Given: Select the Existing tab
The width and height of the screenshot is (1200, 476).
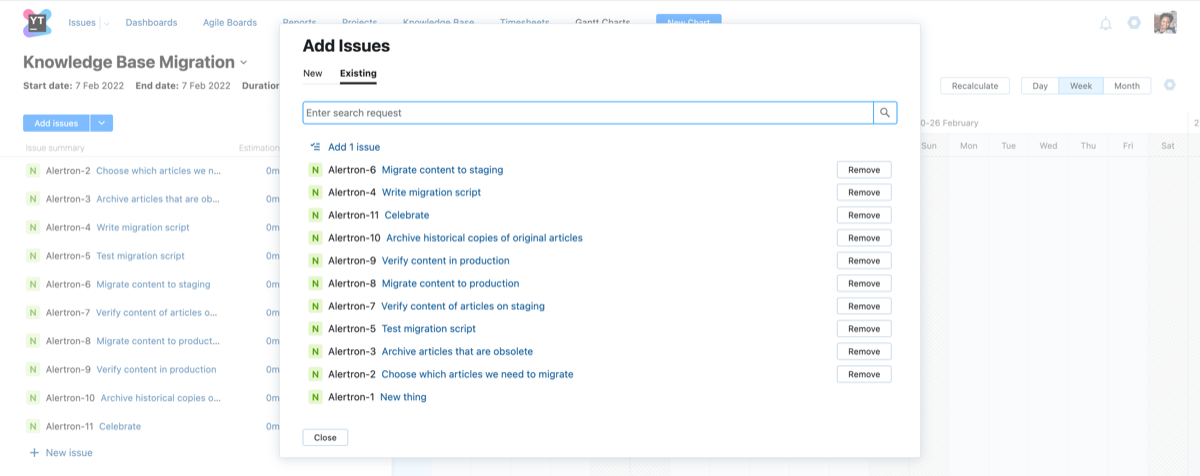Looking at the screenshot, I should (x=358, y=73).
